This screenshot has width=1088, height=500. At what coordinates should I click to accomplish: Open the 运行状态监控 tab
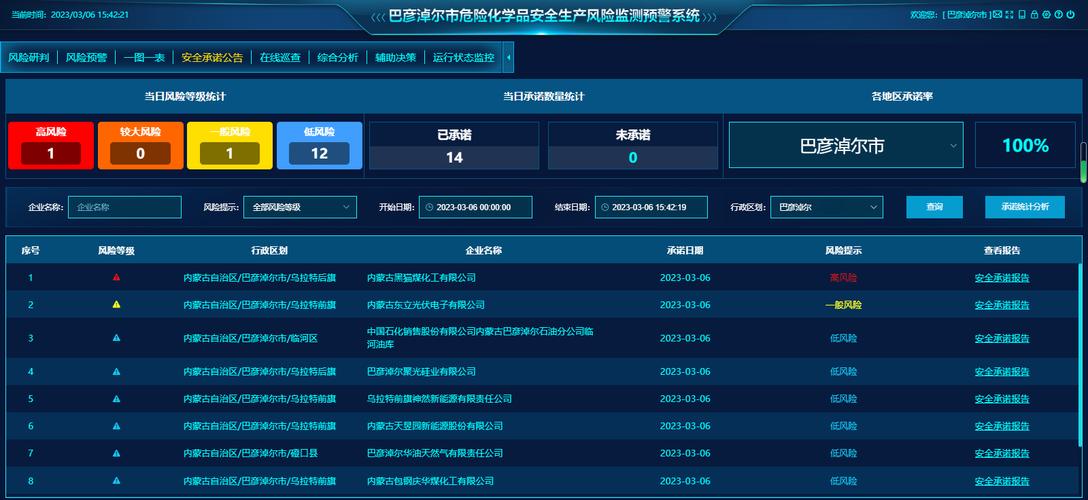pos(464,58)
